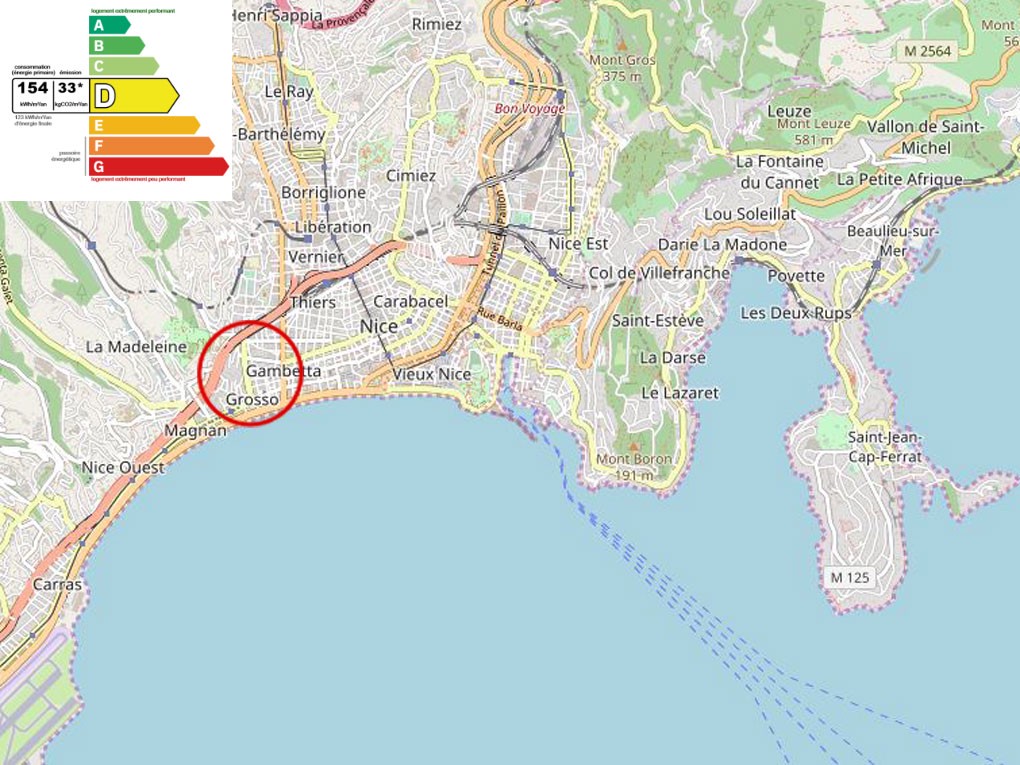
Task: Select the Nice Ouest district label
Action: coord(123,467)
